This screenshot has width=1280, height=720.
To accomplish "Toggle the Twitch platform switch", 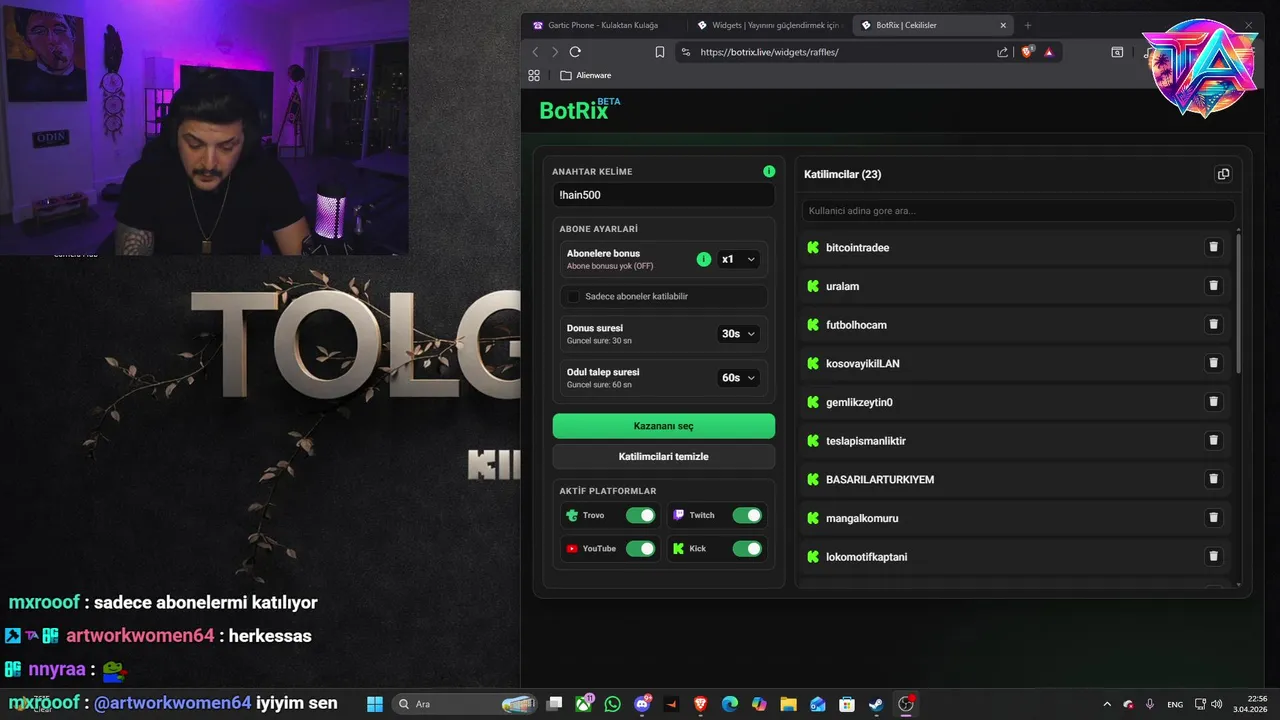I will point(747,515).
